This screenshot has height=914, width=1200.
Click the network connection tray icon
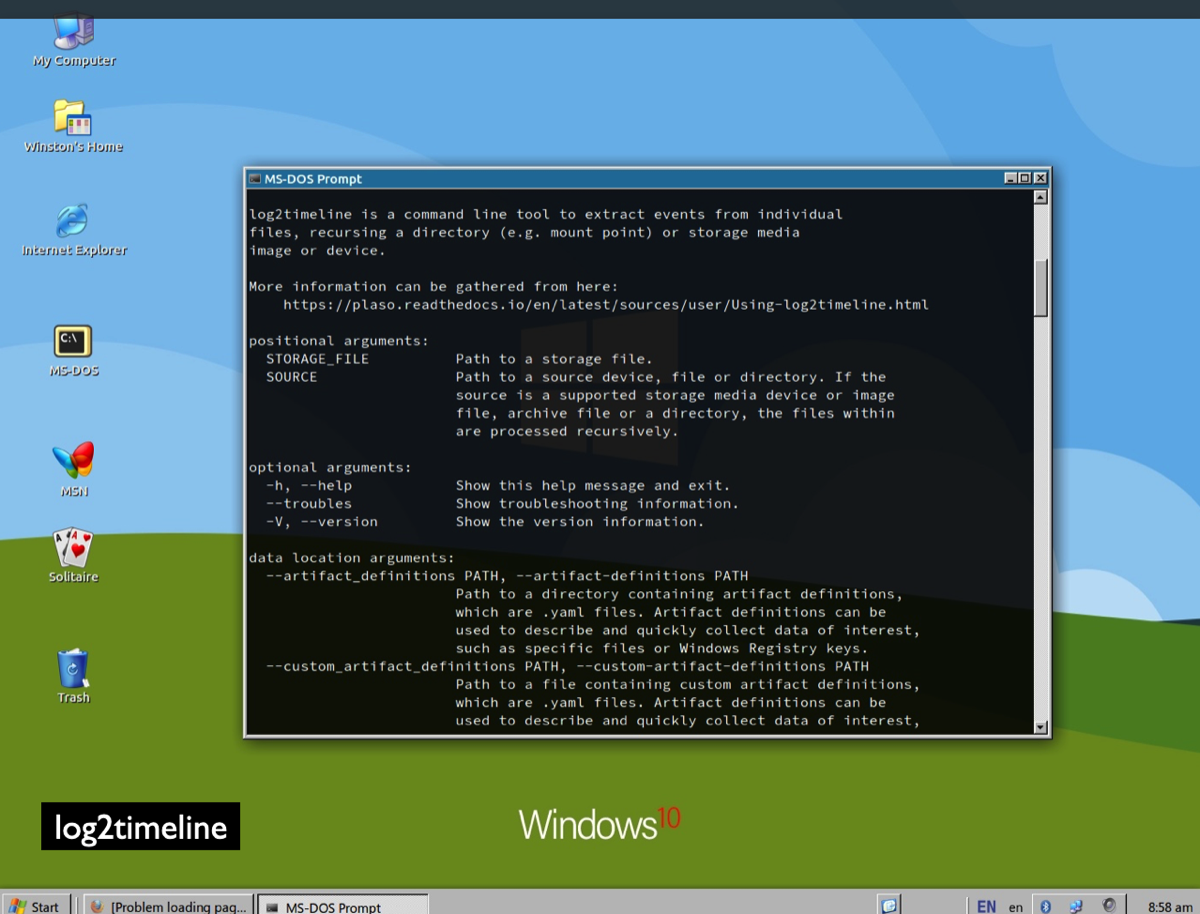click(1076, 906)
